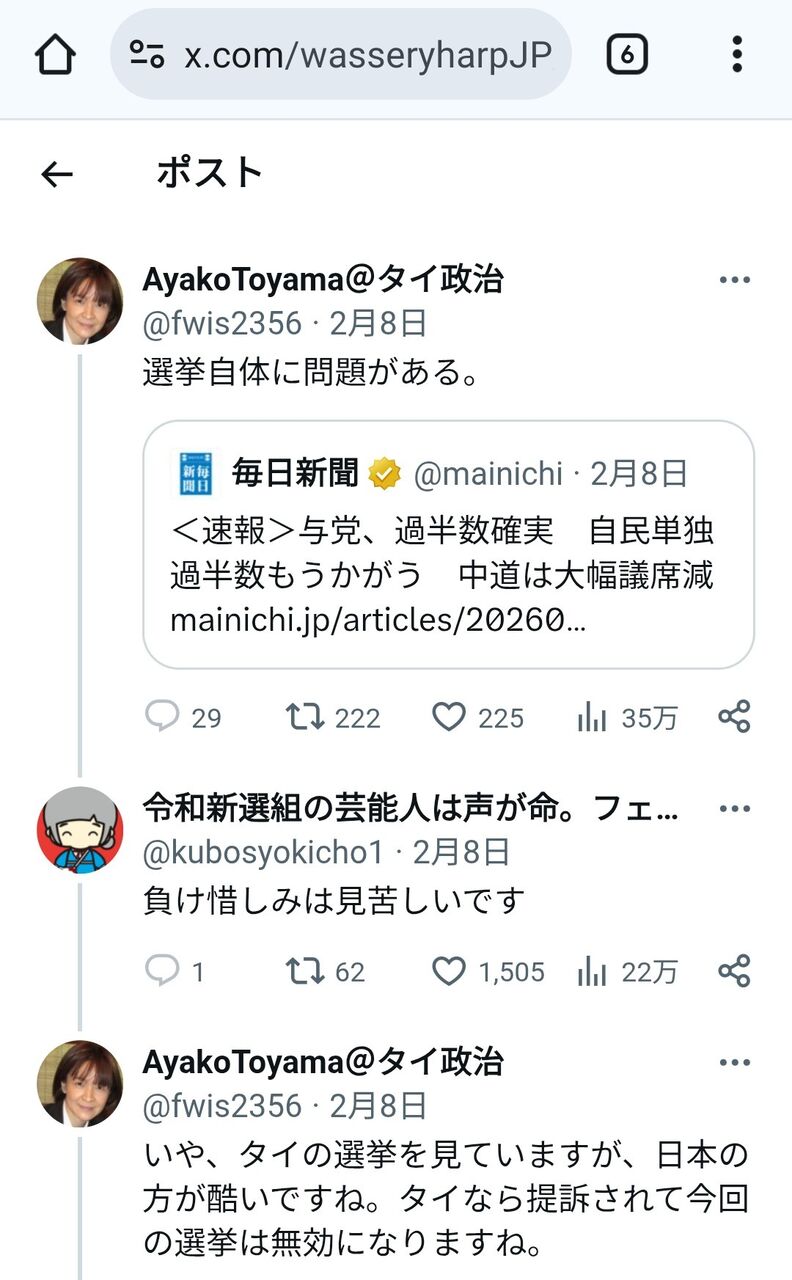Open the more options menu on the first post

pyautogui.click(x=736, y=280)
